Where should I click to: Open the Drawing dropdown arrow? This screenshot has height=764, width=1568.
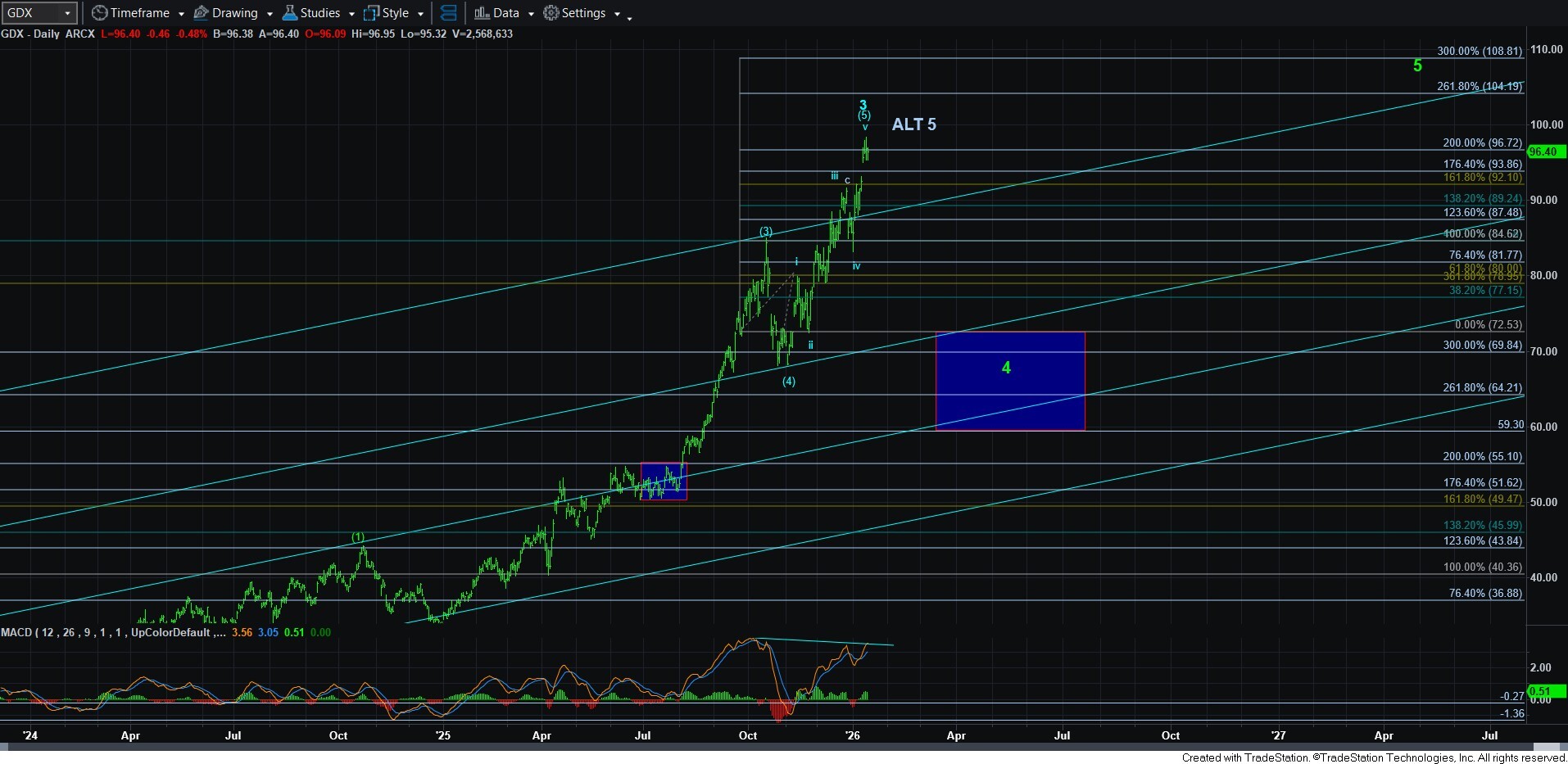[270, 14]
